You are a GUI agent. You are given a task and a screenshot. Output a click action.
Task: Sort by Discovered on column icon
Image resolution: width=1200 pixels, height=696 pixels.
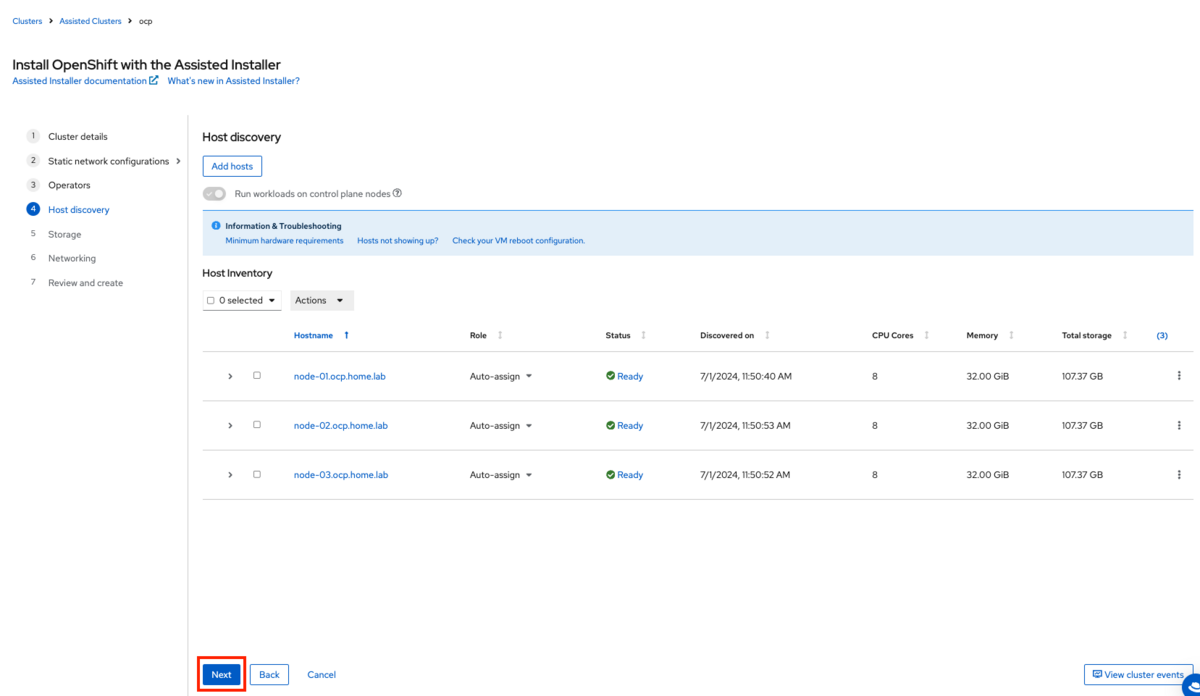click(x=767, y=336)
